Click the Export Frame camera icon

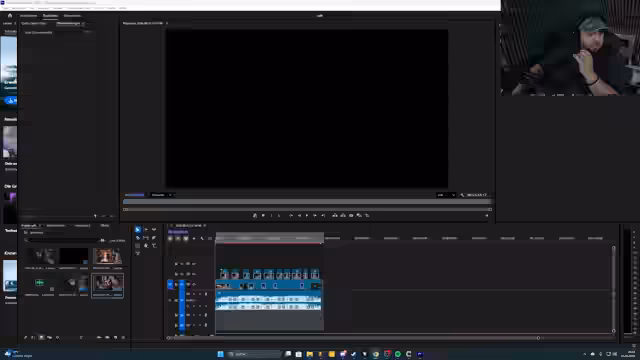[351, 215]
